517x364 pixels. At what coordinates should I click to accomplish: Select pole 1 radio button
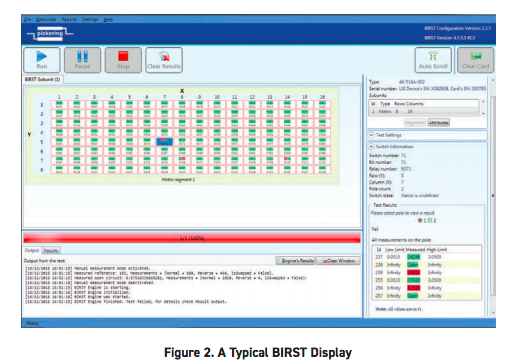point(420,220)
